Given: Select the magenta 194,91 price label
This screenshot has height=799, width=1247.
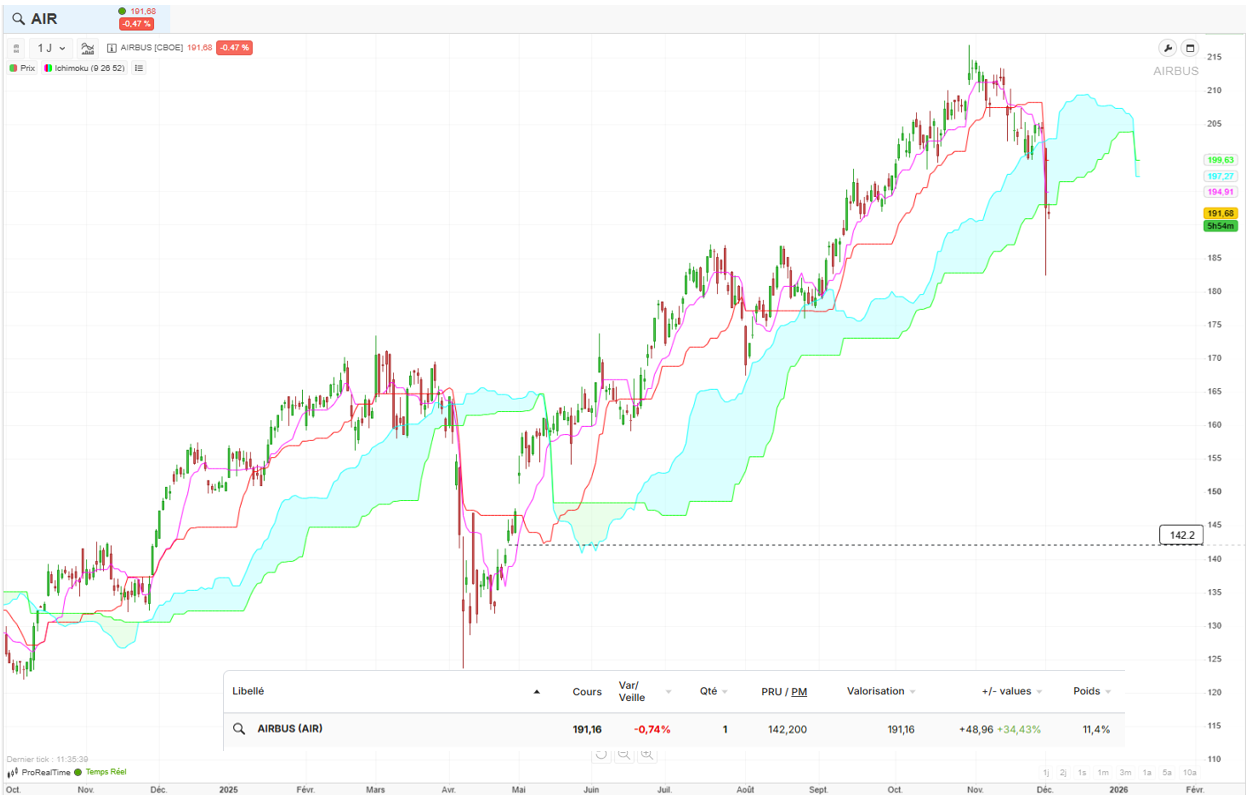Looking at the screenshot, I should click(x=1221, y=192).
